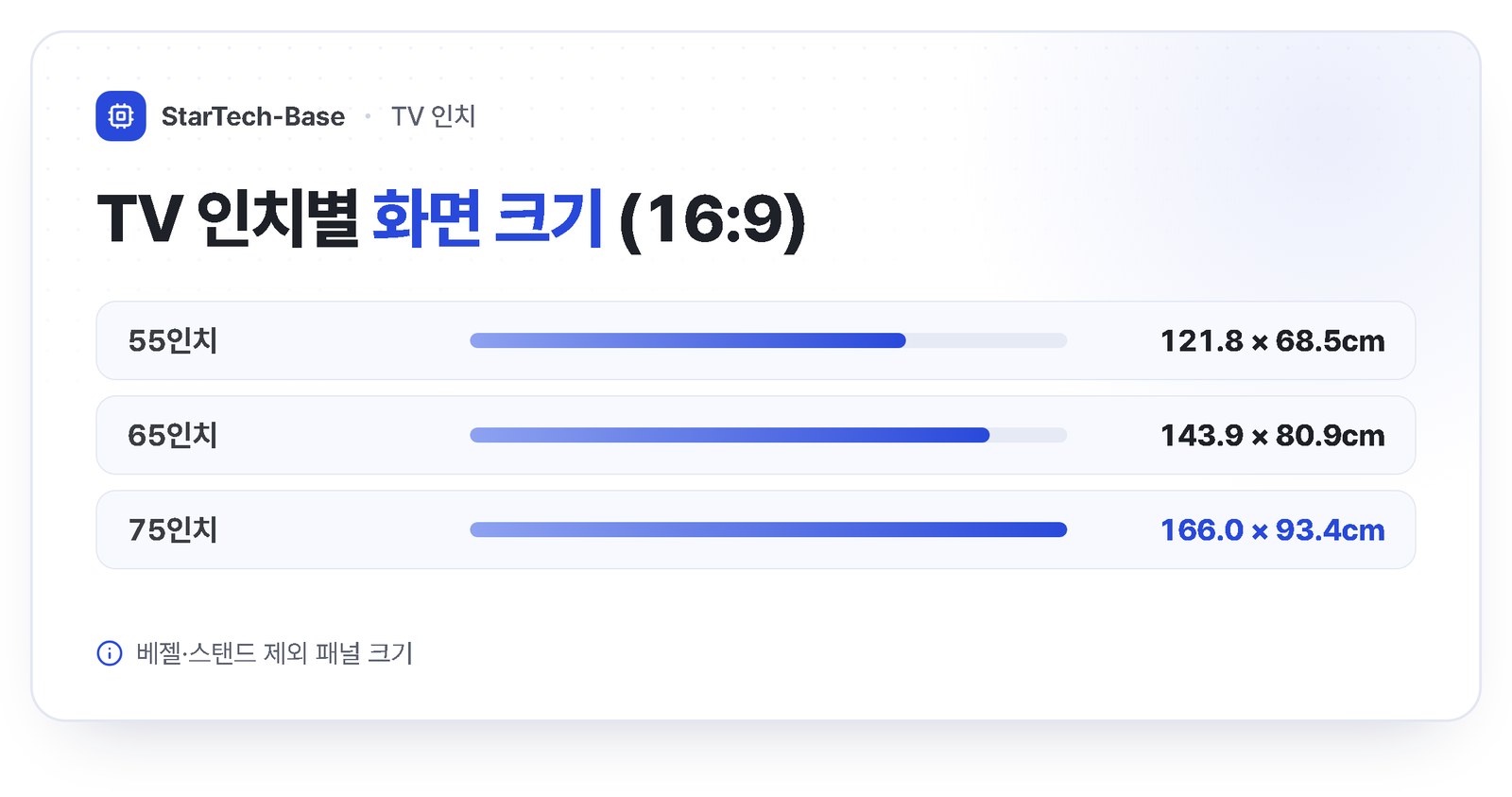Open the StarTech-Base brand name
This screenshot has height=797, width=1512.
coord(253,116)
